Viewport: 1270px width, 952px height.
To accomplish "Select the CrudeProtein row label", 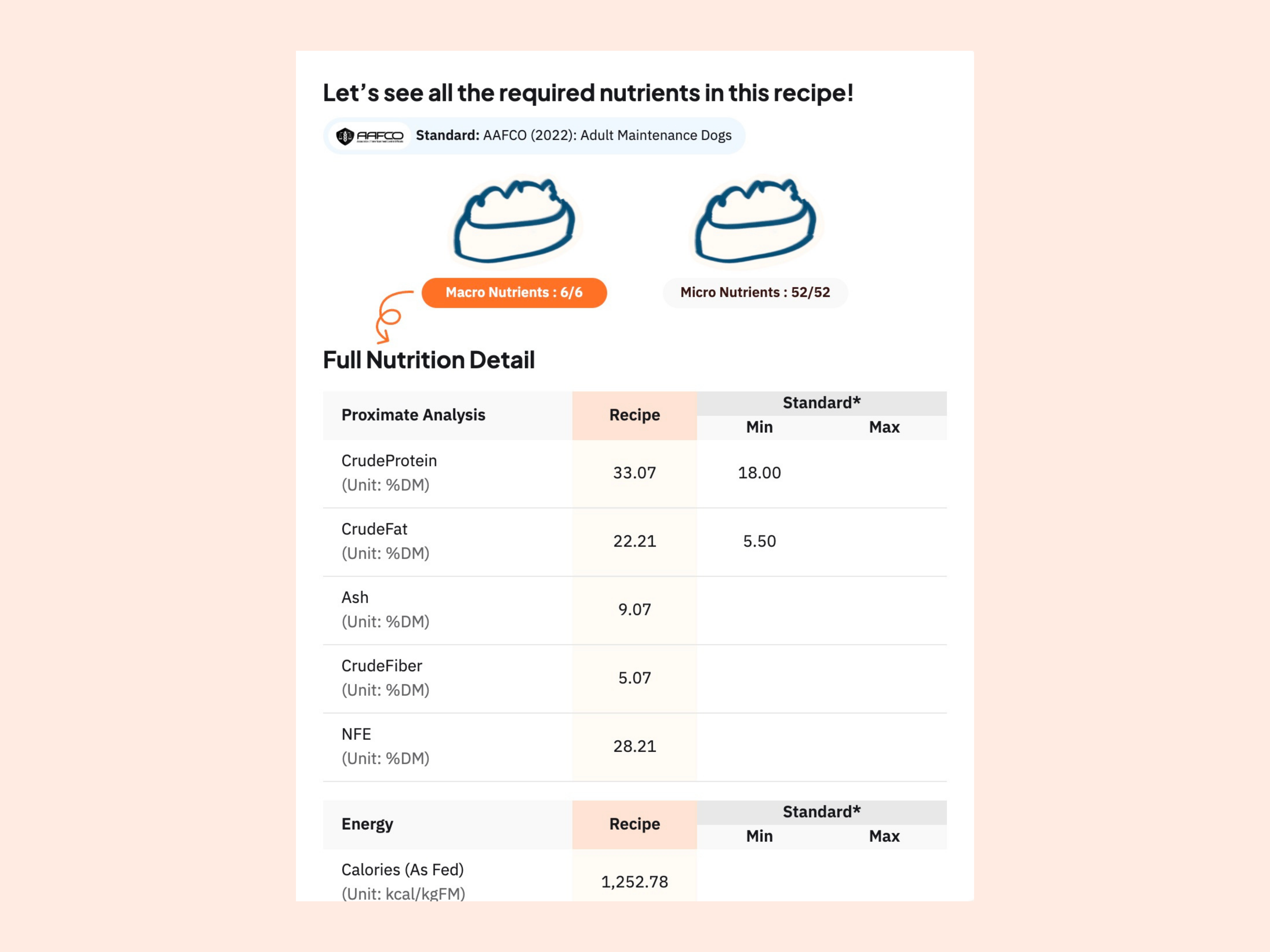I will pyautogui.click(x=389, y=461).
